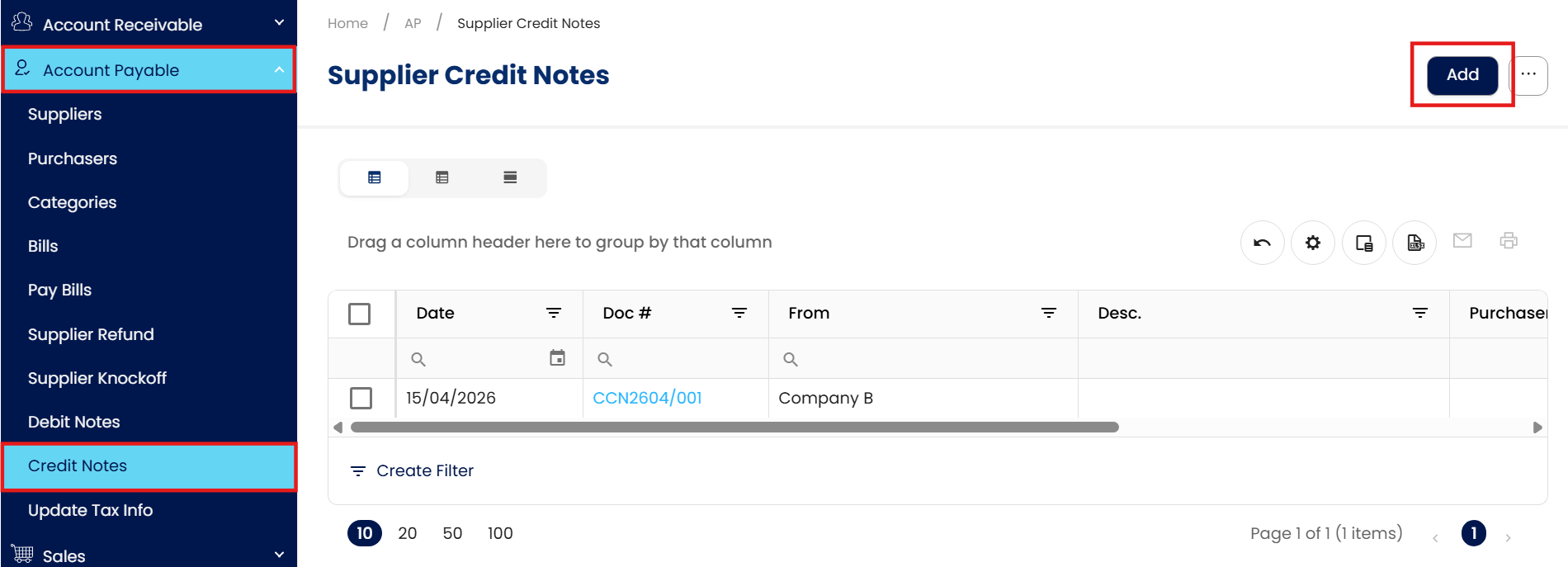The height and width of the screenshot is (567, 1568).
Task: Tick the checkbox for CCN2604/001 row
Action: point(361,398)
